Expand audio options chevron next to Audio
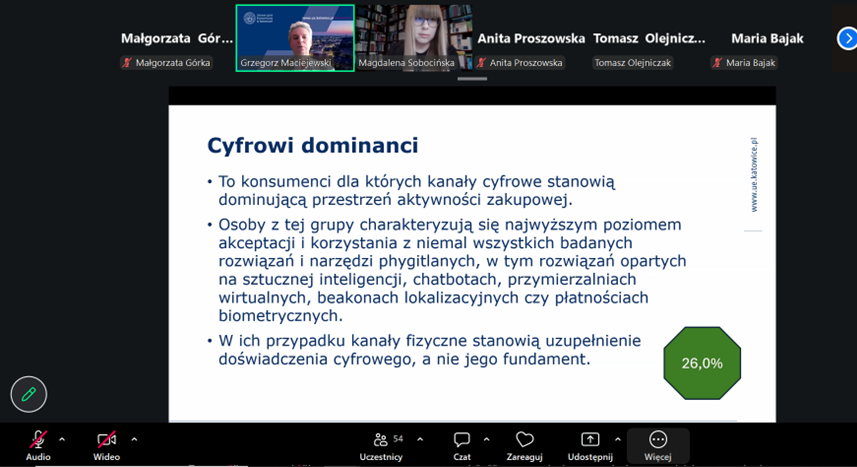The image size is (857, 467). pos(62,439)
